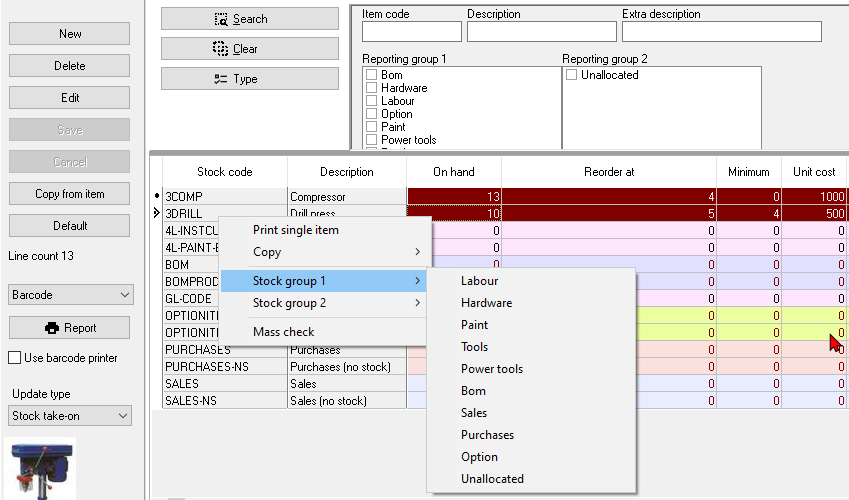Check Unallocated in Reporting group 2
The width and height of the screenshot is (849, 500).
click(571, 75)
